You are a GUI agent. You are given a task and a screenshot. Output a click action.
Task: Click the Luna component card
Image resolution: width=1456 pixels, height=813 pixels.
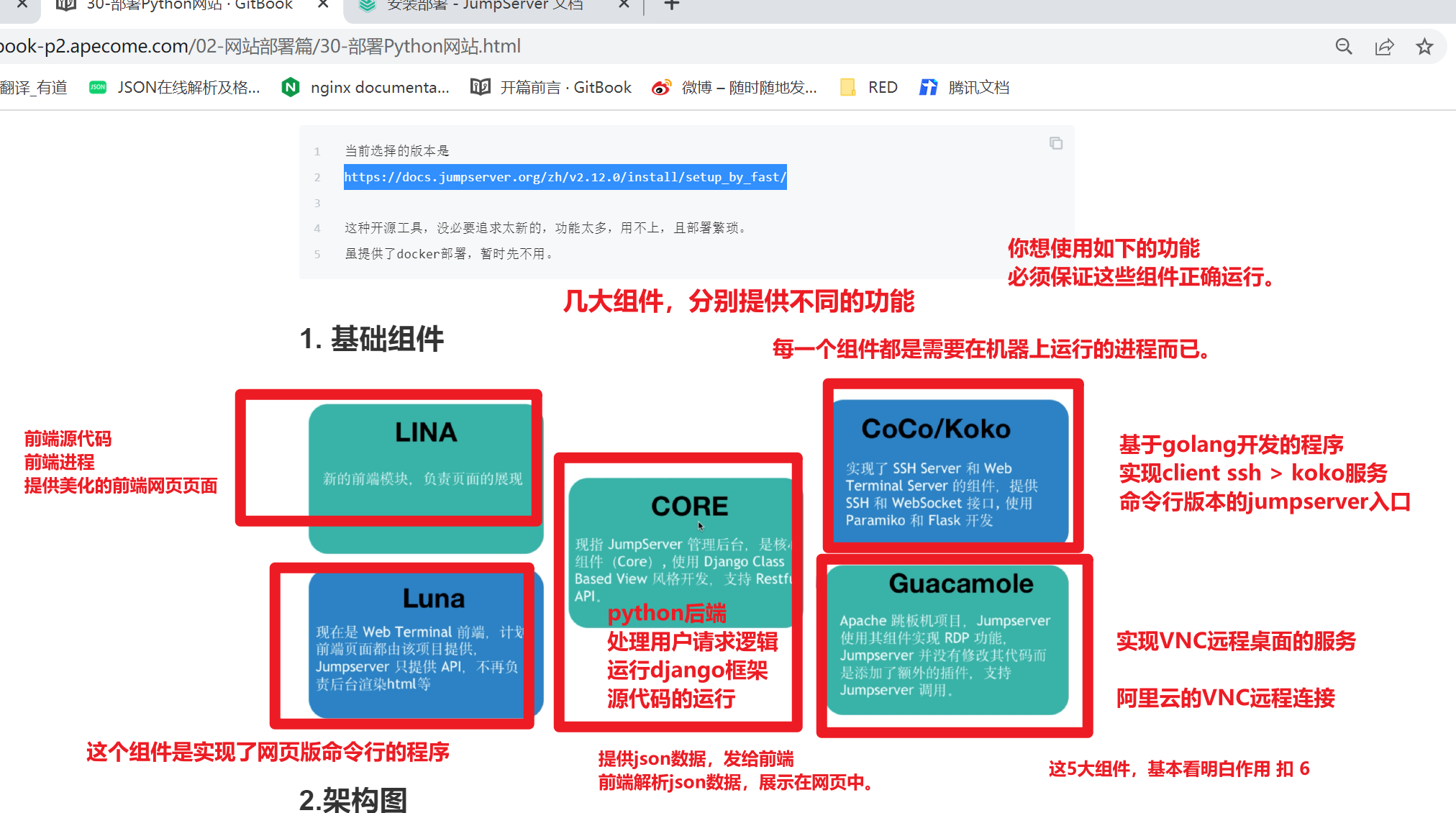pyautogui.click(x=425, y=644)
